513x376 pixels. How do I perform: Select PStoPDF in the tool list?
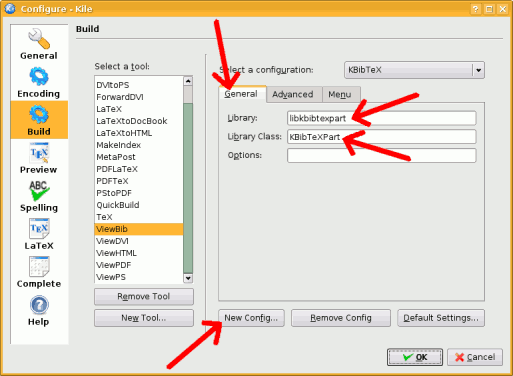coord(139,193)
